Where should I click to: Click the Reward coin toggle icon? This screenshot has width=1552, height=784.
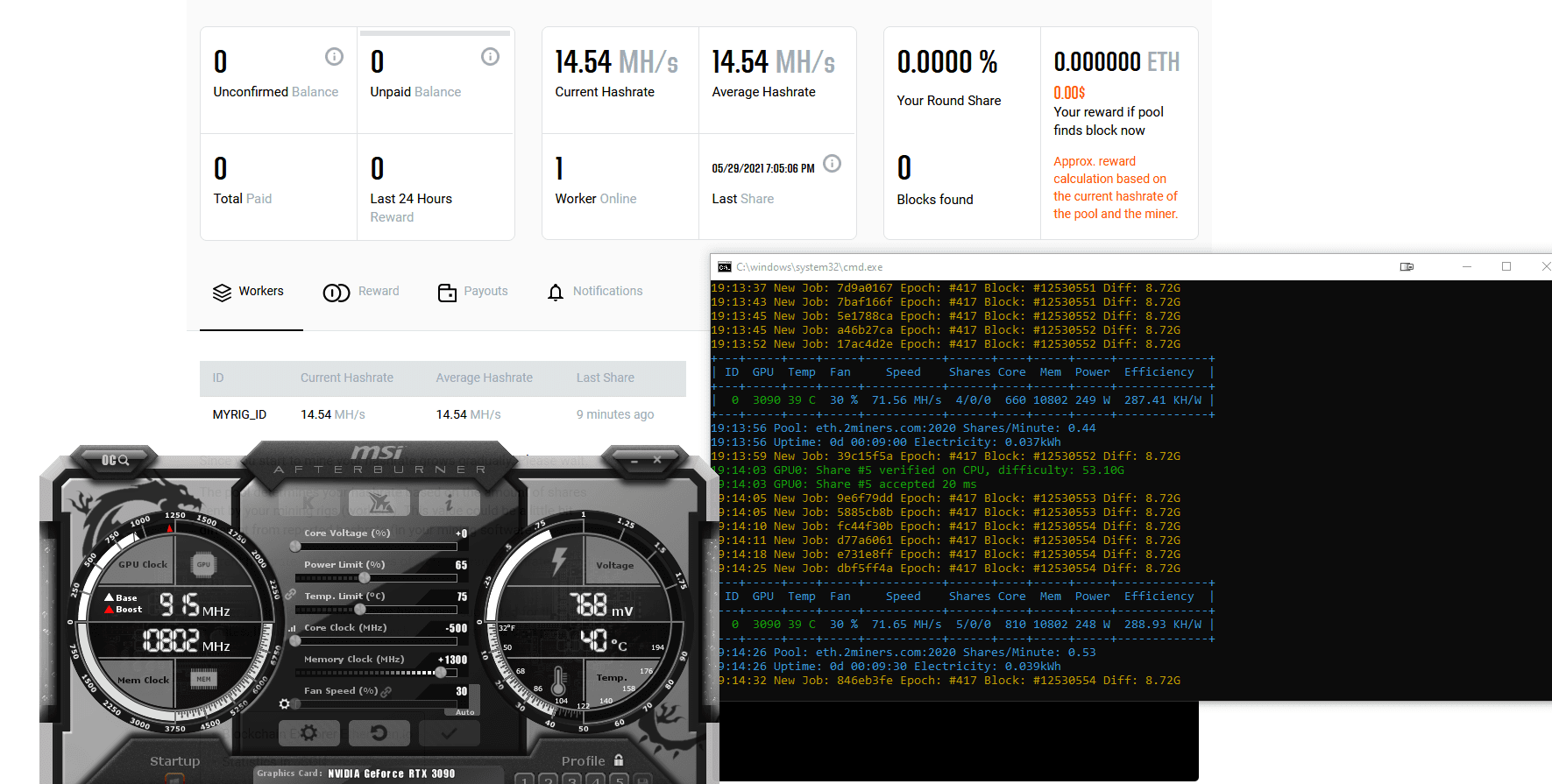[337, 293]
